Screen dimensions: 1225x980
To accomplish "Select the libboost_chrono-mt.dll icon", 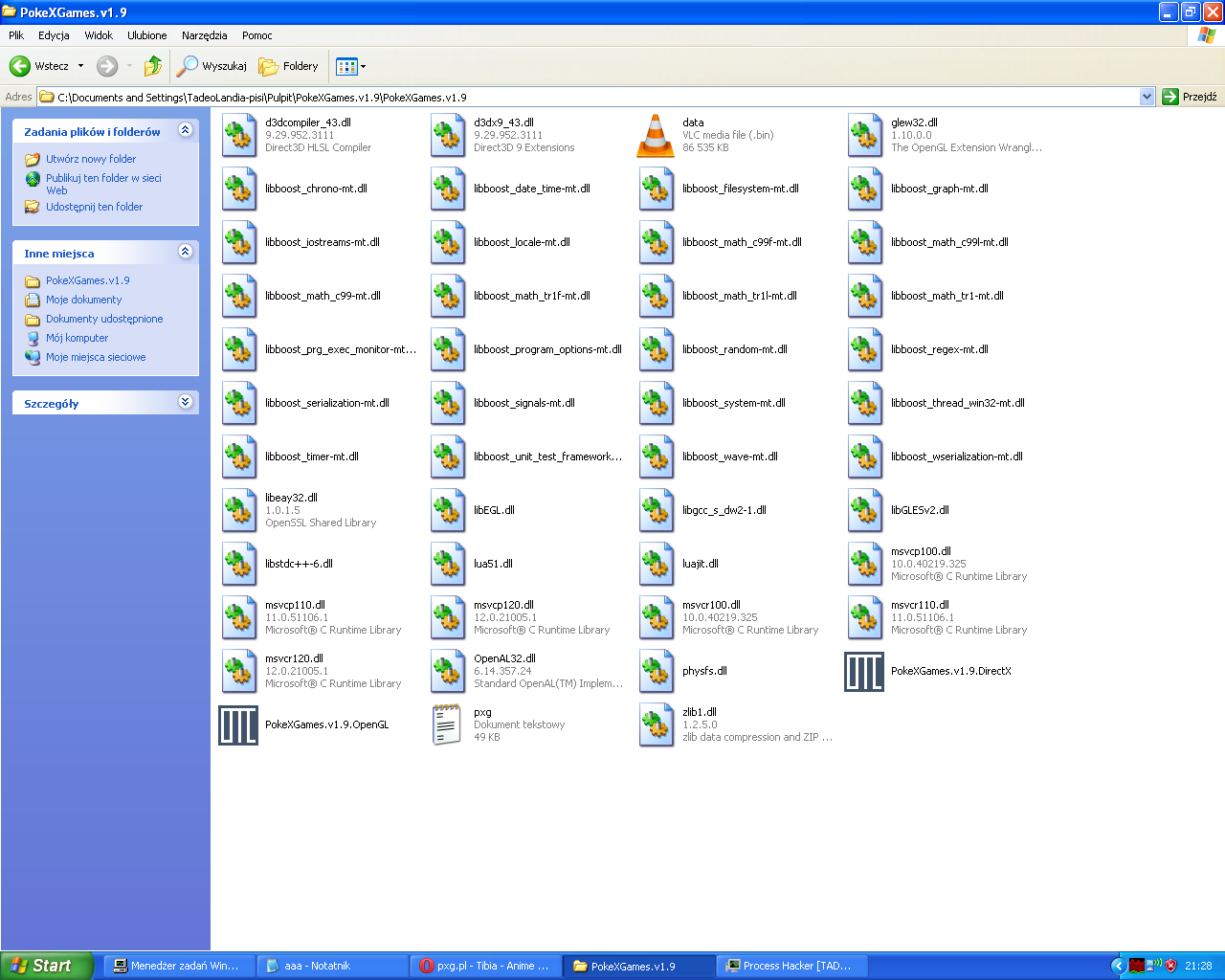I will click(239, 189).
